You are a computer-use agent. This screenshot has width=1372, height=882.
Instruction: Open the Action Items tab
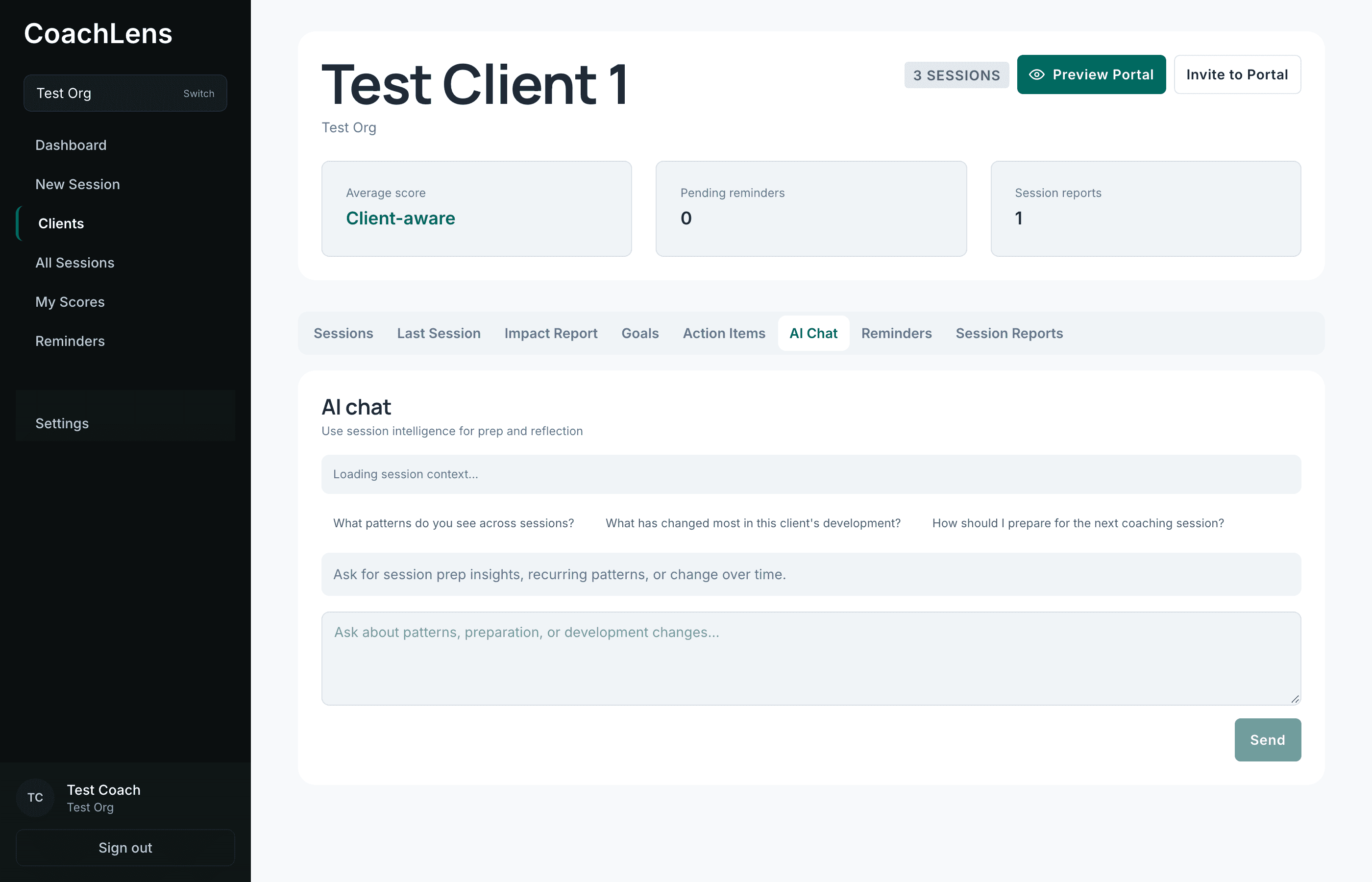[x=724, y=333]
